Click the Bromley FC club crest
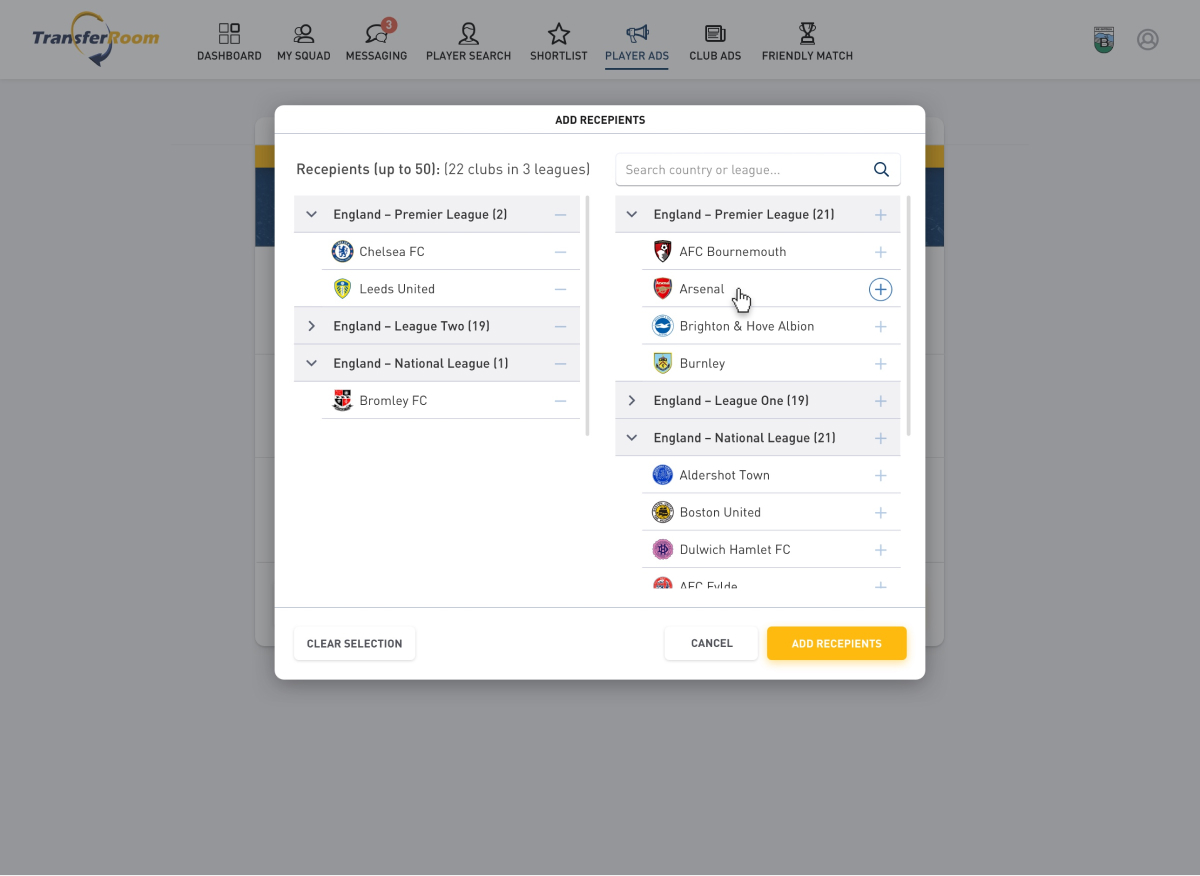The image size is (1200, 876). 342,401
